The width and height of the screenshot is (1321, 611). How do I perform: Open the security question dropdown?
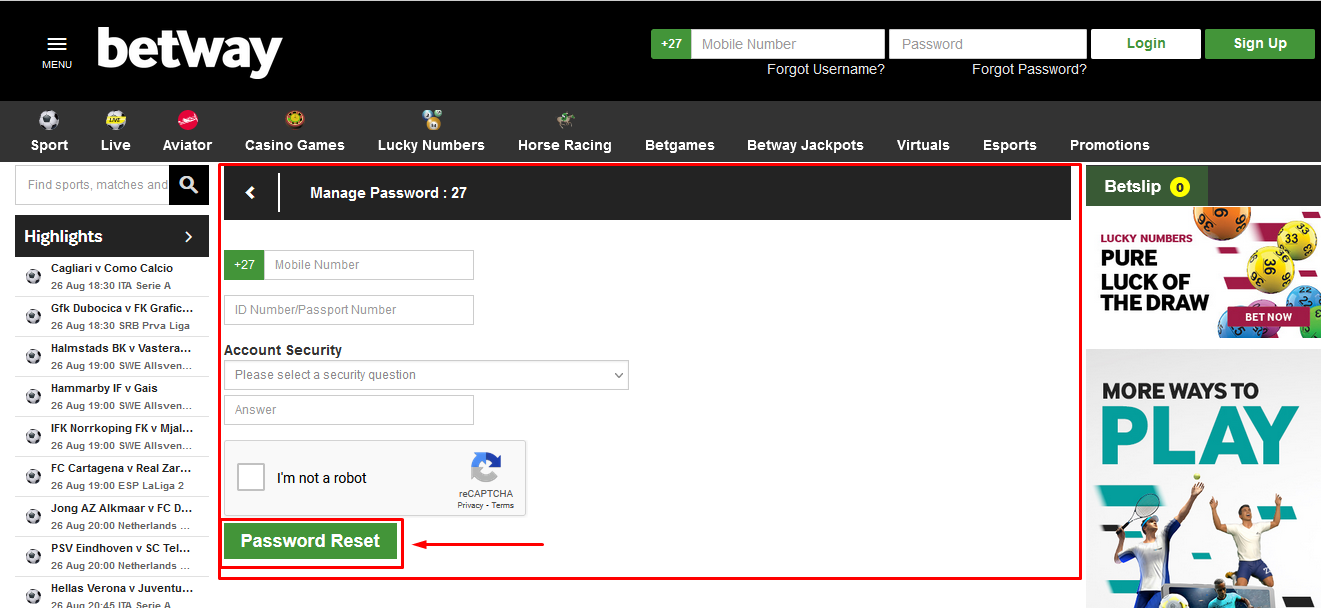(x=426, y=375)
